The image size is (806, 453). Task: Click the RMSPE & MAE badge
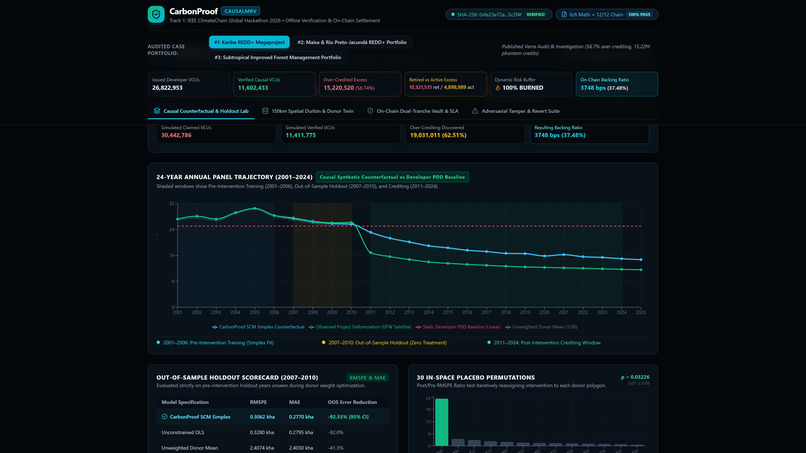pos(368,377)
